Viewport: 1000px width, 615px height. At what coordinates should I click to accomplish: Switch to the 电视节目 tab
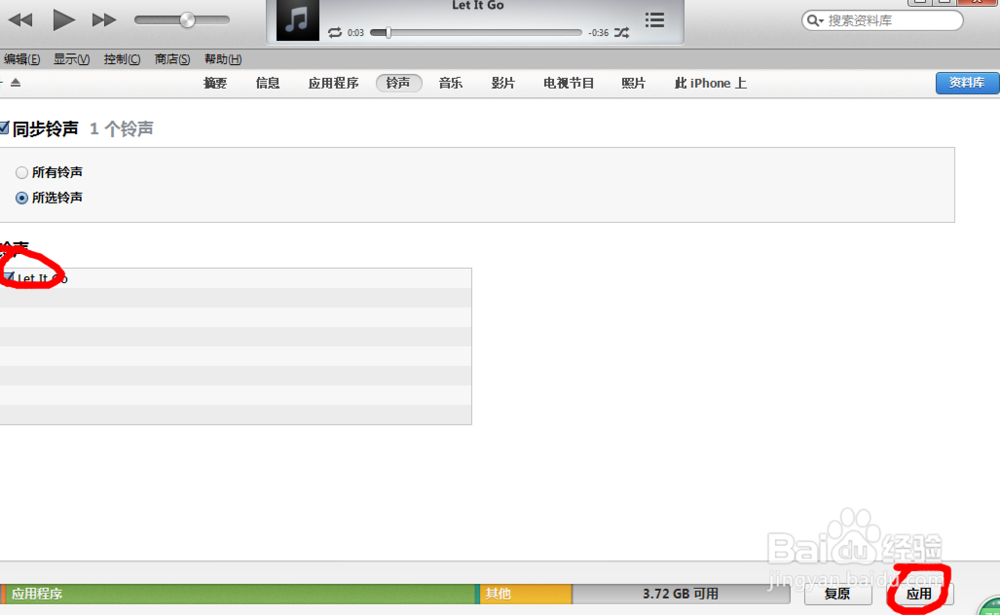tap(568, 83)
